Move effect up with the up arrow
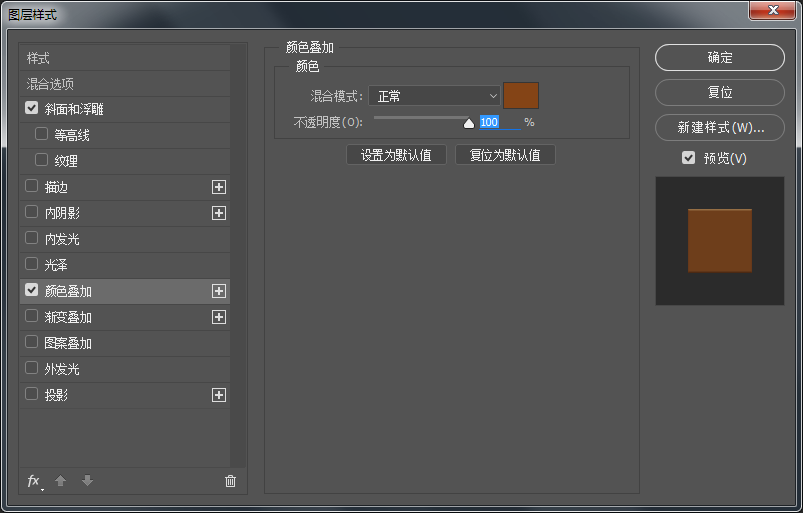The width and height of the screenshot is (803, 513). pos(60,481)
